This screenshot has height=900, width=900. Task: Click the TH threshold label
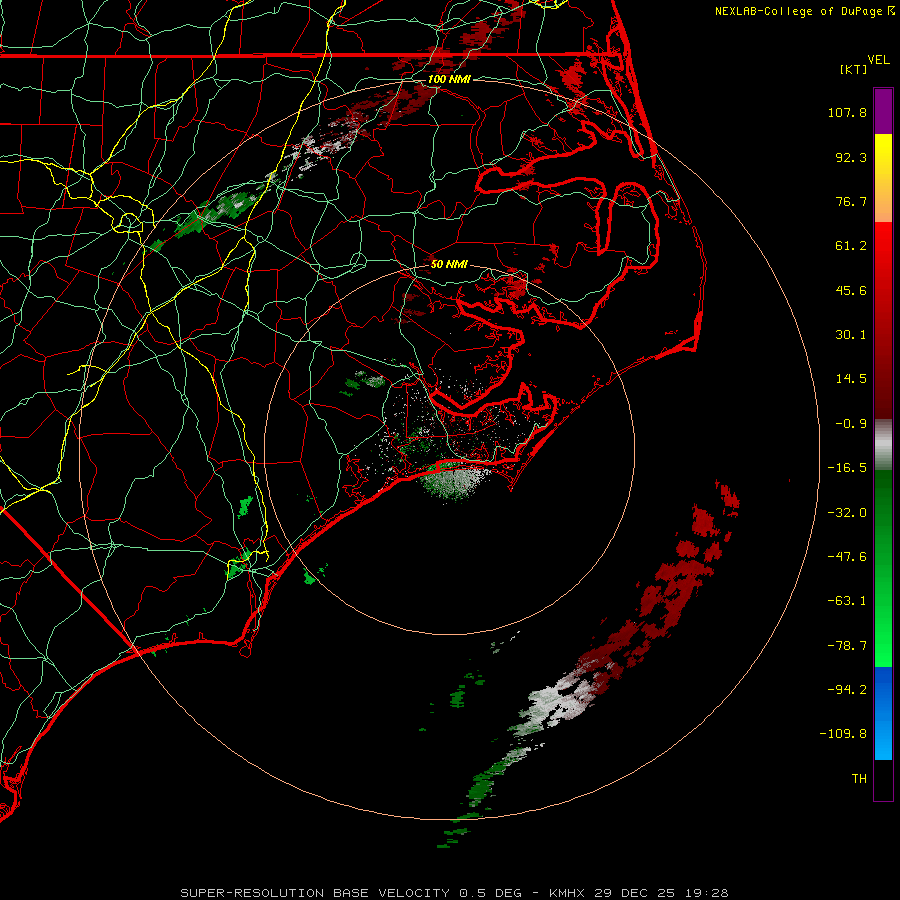click(859, 778)
